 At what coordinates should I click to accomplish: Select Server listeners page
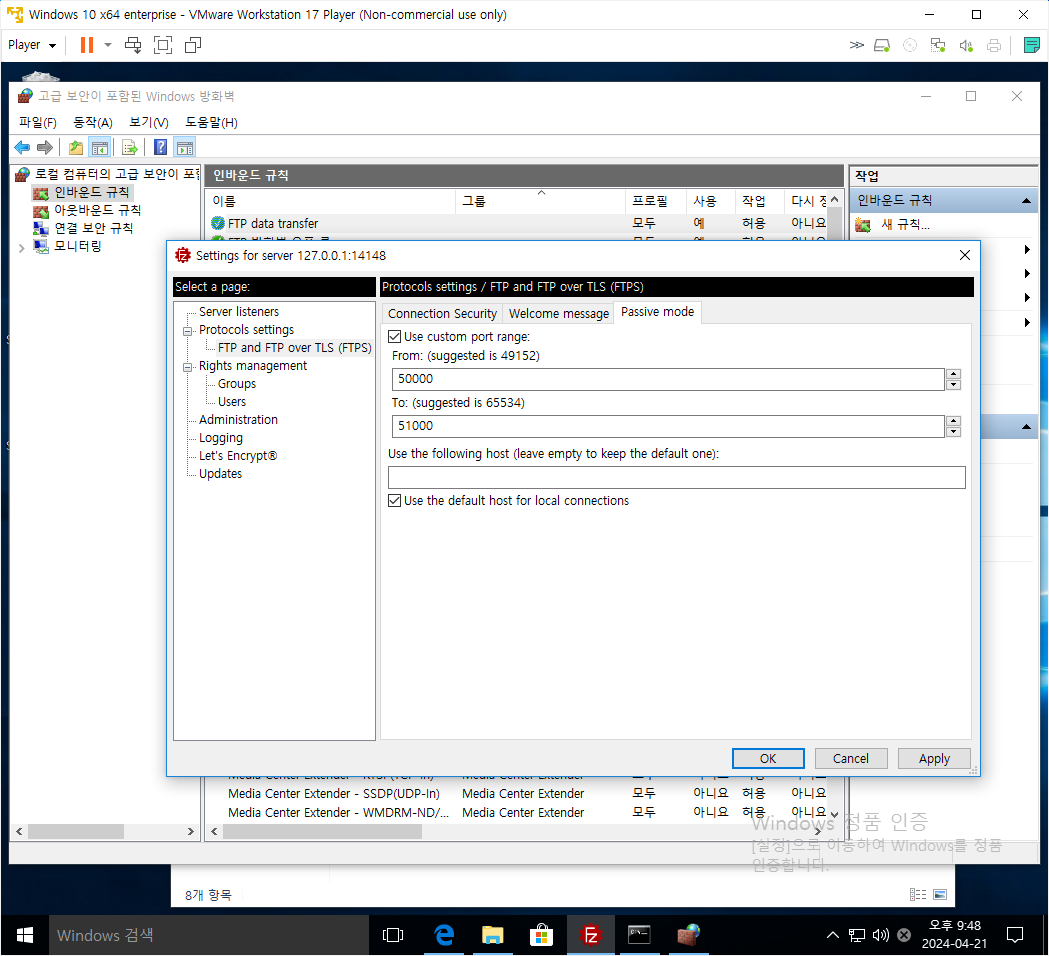click(239, 312)
